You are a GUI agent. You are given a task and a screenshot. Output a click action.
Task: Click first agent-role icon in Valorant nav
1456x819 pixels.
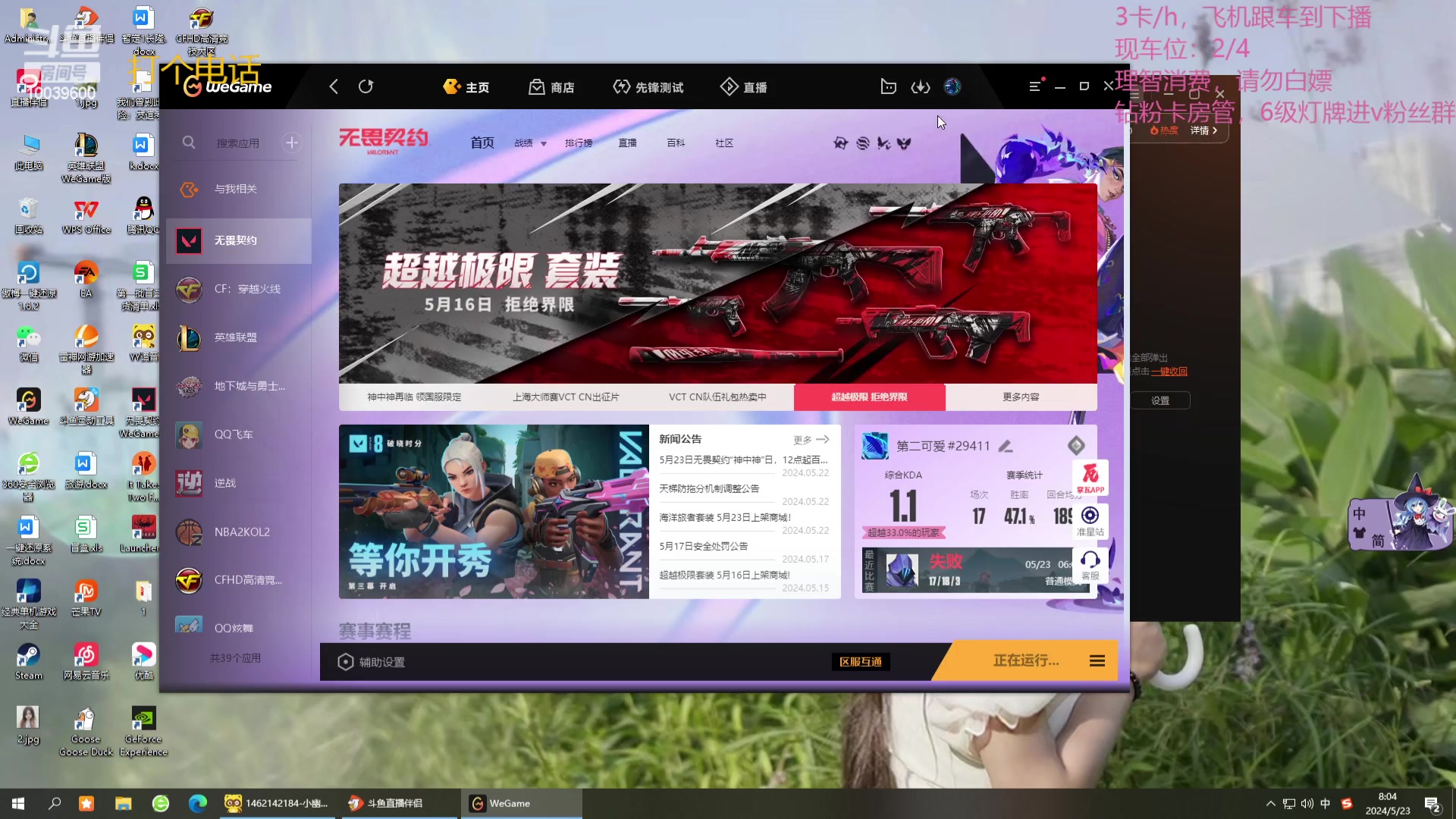coord(840,143)
